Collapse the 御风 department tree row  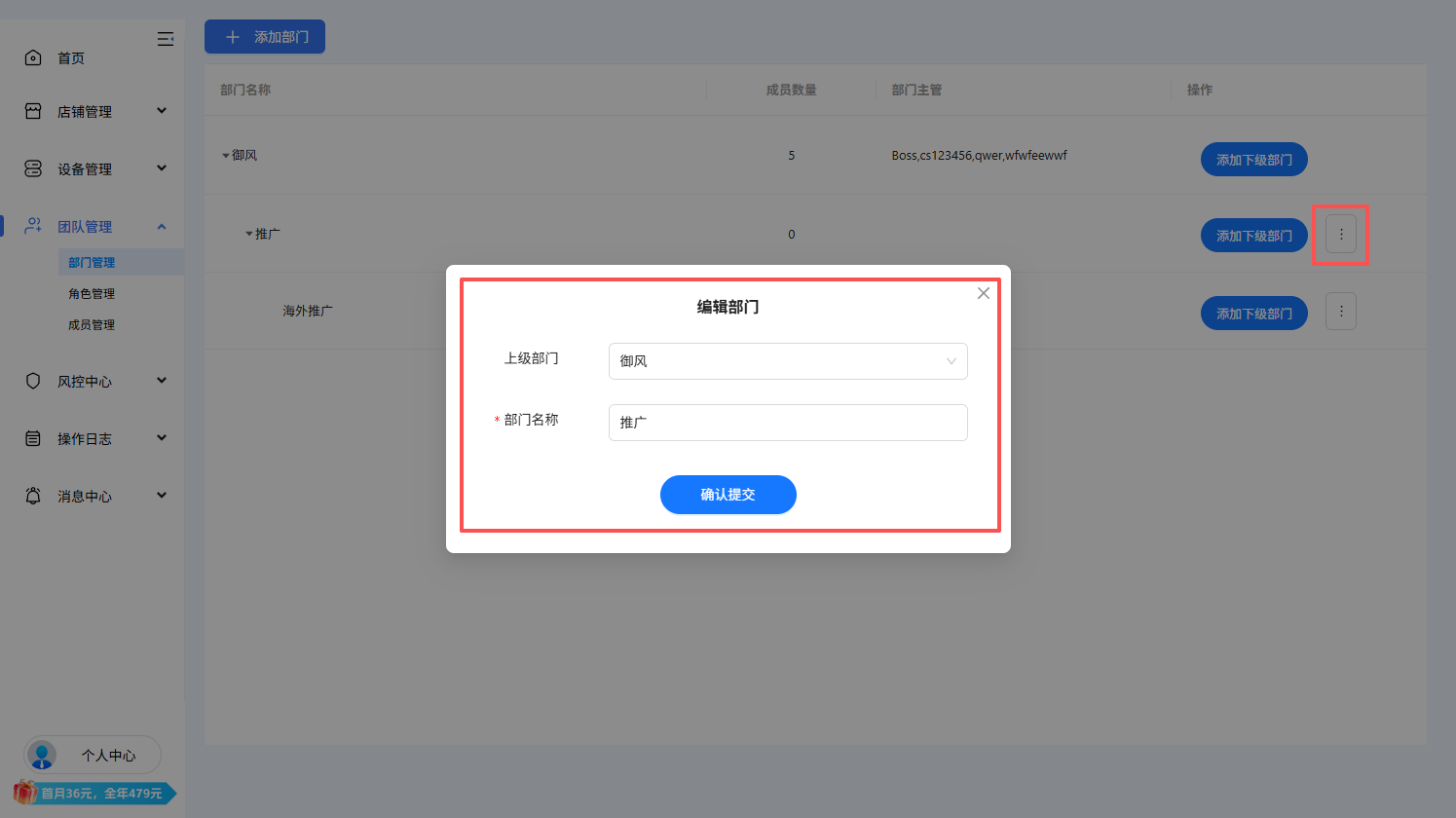(224, 154)
